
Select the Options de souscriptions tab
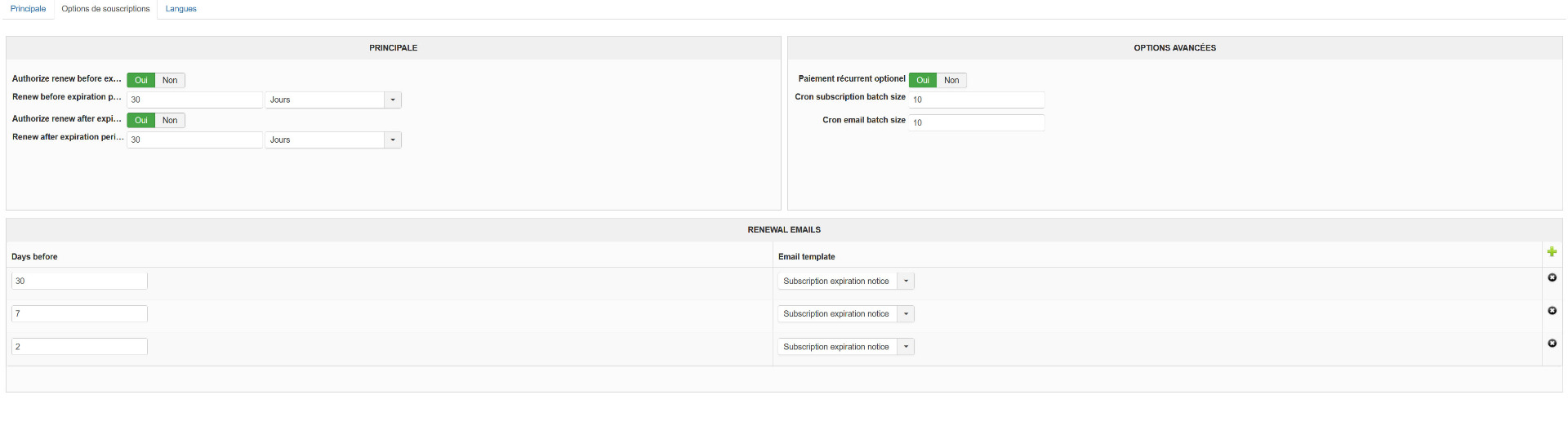pyautogui.click(x=105, y=9)
